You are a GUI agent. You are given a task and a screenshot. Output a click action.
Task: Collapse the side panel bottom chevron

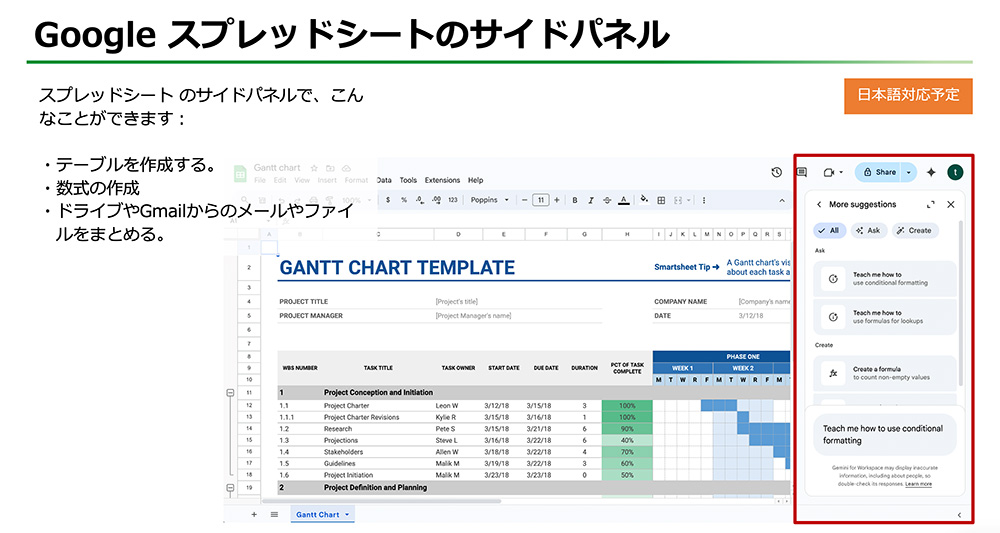pyautogui.click(x=959, y=515)
